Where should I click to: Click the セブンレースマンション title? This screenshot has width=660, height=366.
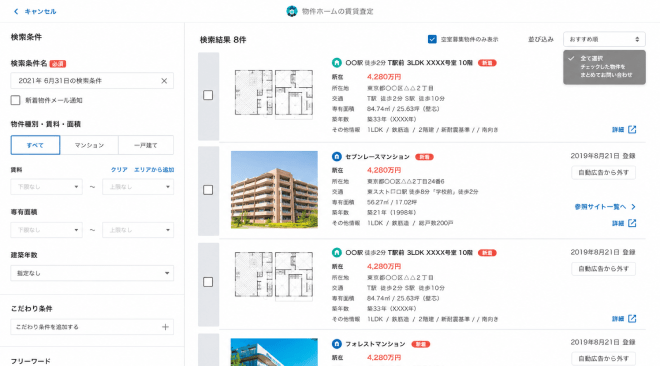pos(377,156)
